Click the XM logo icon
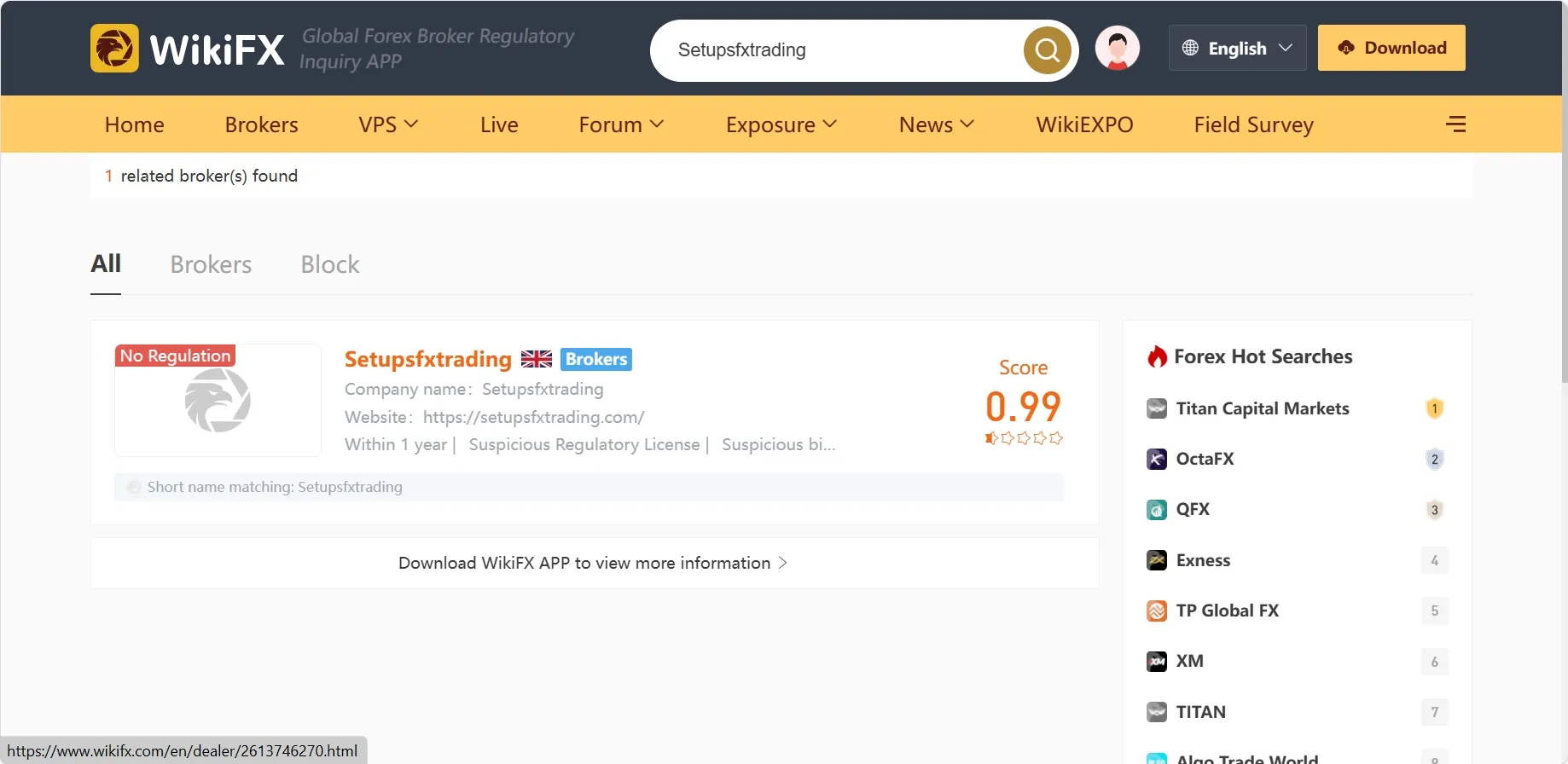1568x764 pixels. (x=1157, y=661)
